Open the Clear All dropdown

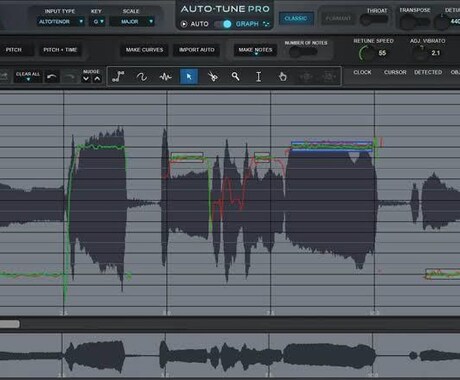coord(28,76)
